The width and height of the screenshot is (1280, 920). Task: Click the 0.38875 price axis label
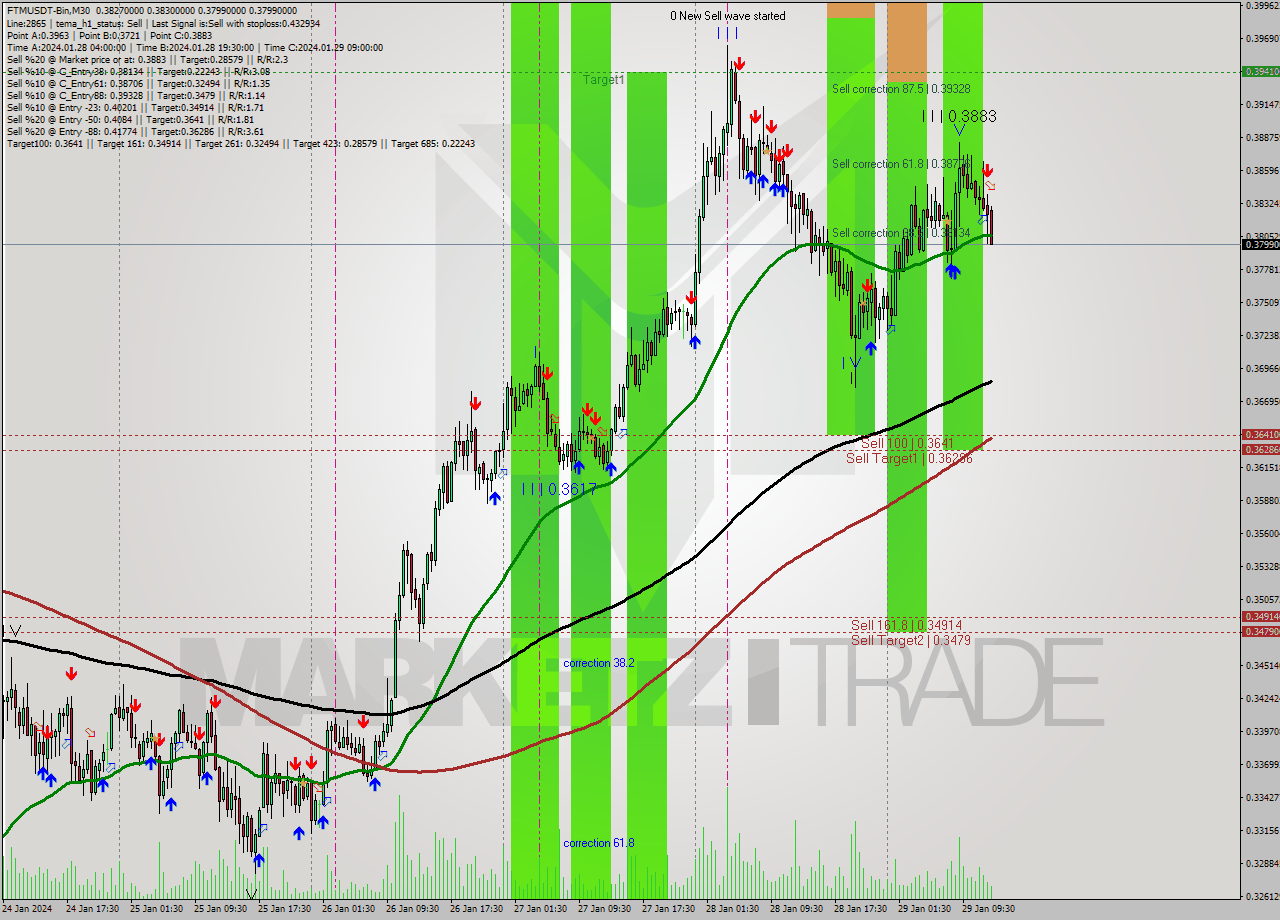pos(1262,138)
